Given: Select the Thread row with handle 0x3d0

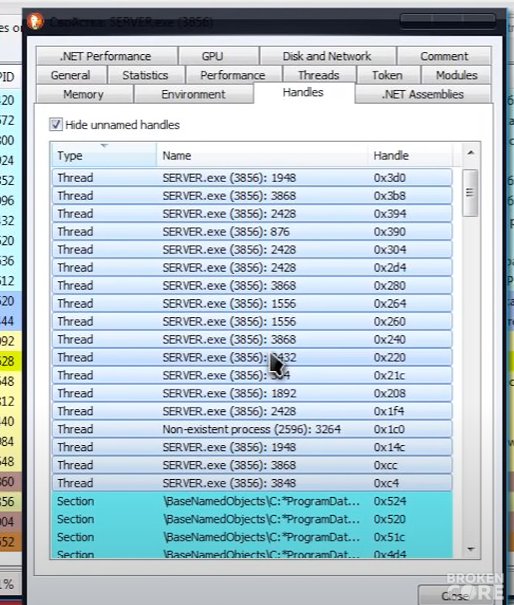Looking at the screenshot, I should tap(252, 177).
